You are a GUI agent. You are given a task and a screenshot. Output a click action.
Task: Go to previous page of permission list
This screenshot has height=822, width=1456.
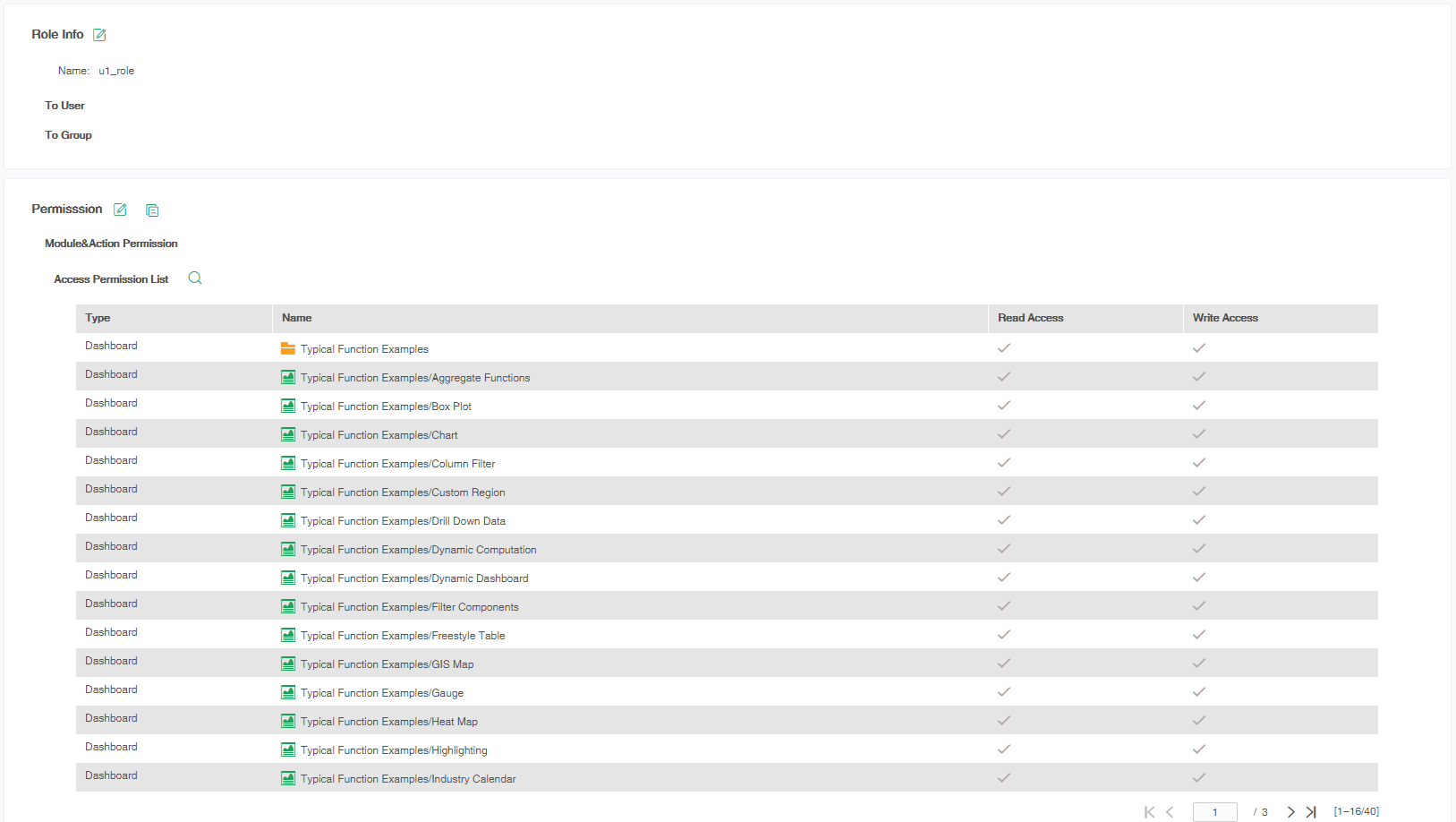(x=1170, y=812)
